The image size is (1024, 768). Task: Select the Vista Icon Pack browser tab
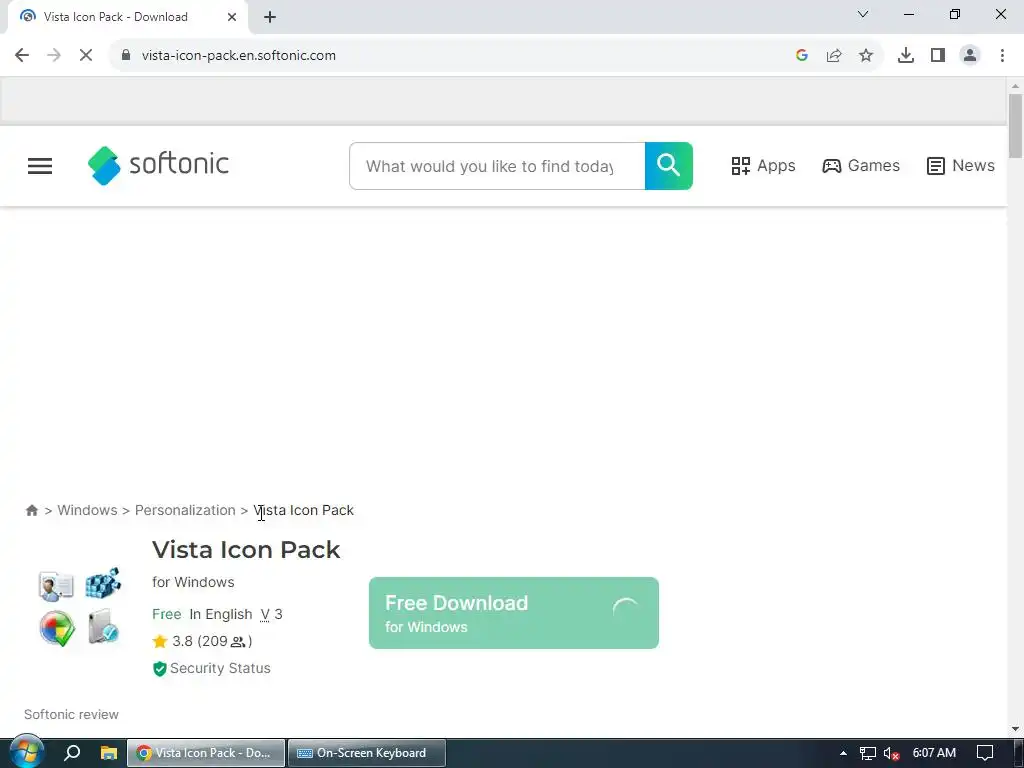point(128,17)
